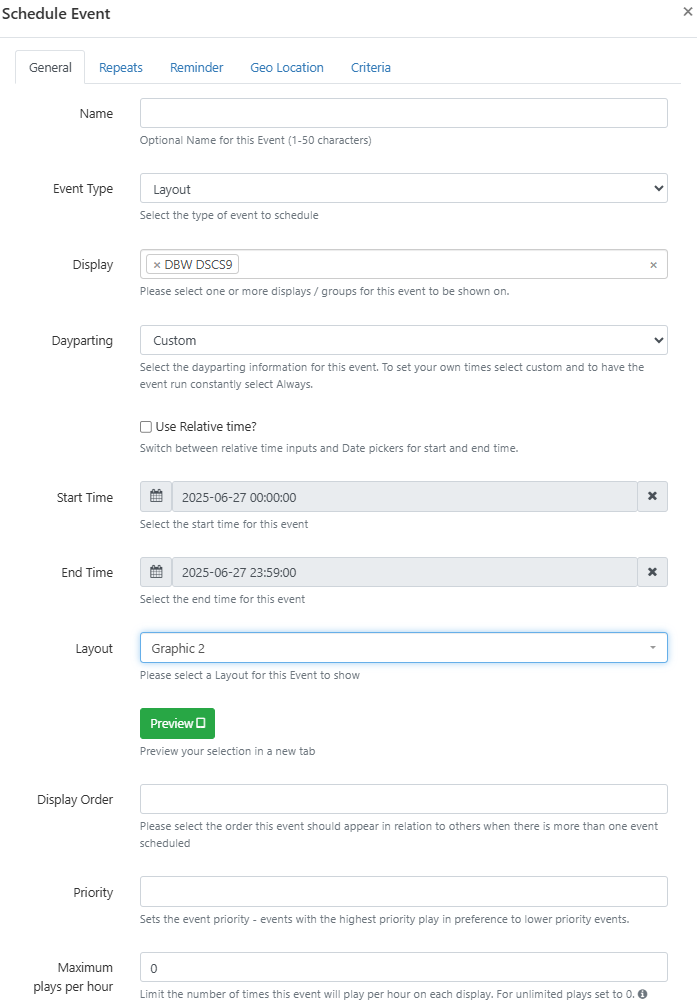697x1006 pixels.
Task: Go to the Geo Location tab
Action: click(x=287, y=67)
